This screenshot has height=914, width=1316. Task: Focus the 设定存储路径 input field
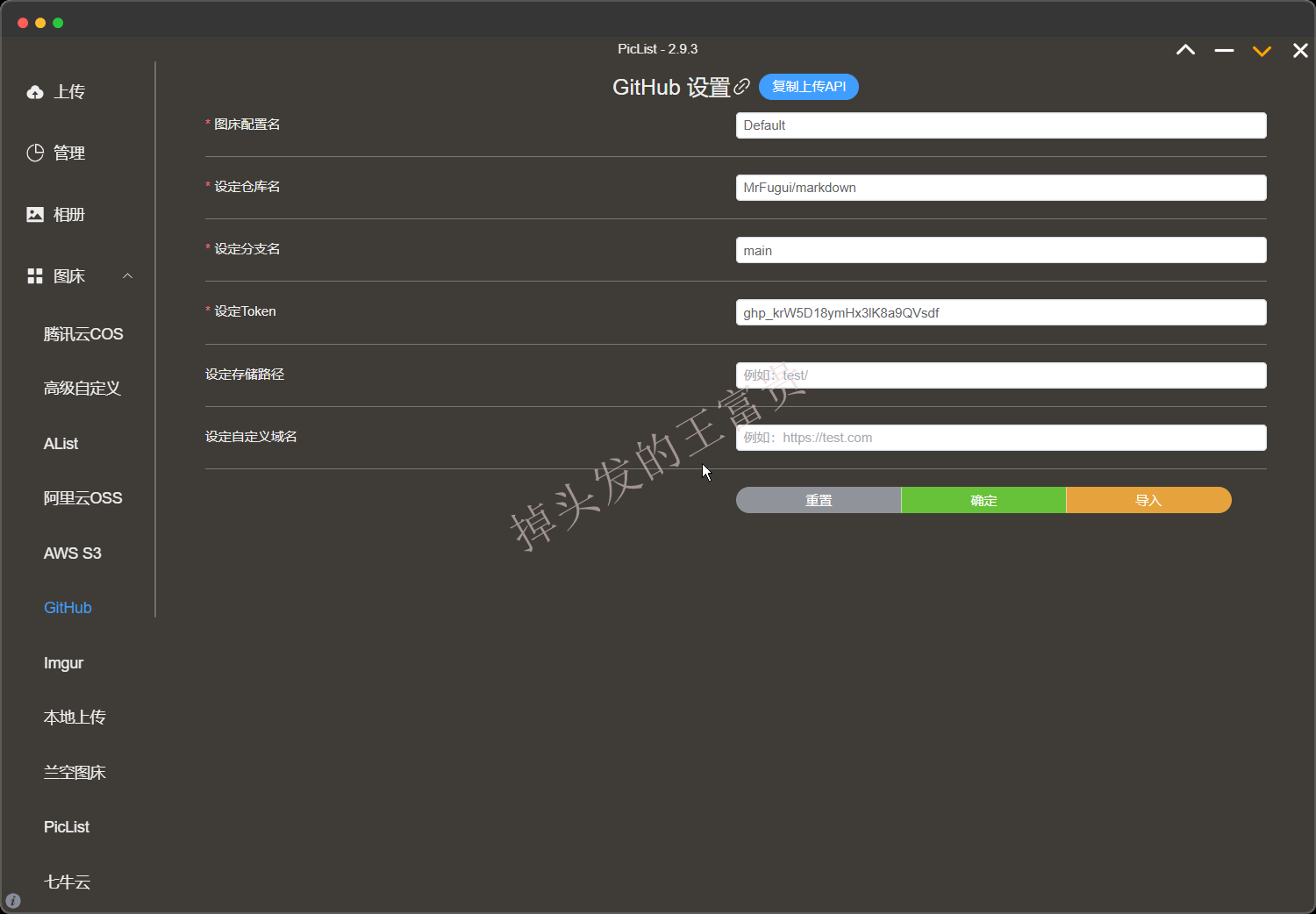tap(1001, 375)
